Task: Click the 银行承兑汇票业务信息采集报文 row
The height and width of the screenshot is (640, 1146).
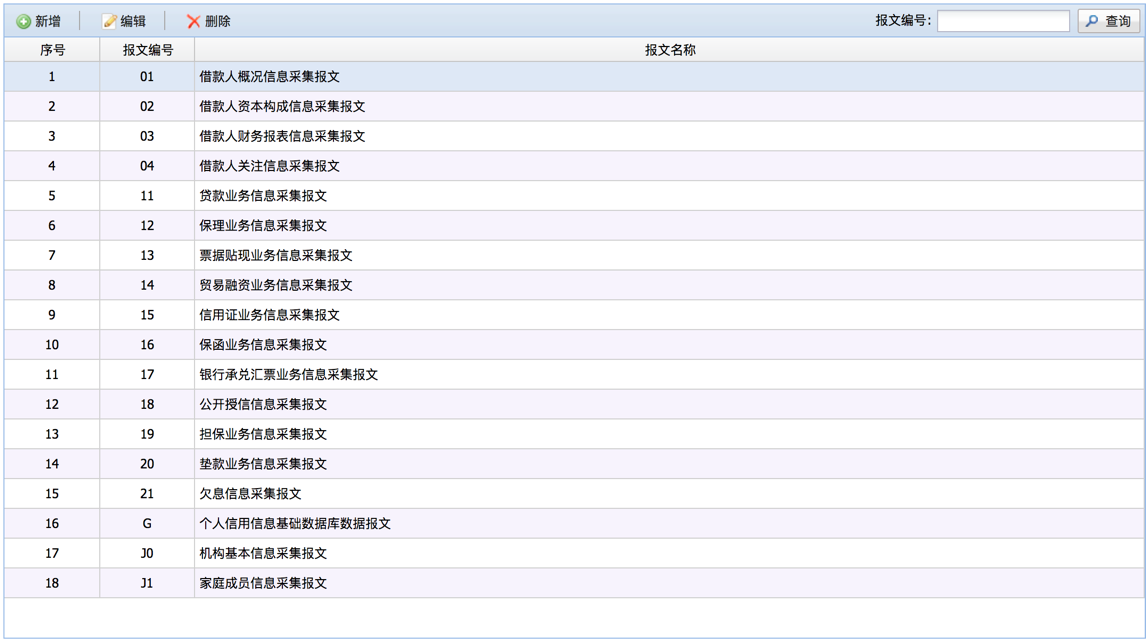Action: click(x=288, y=375)
